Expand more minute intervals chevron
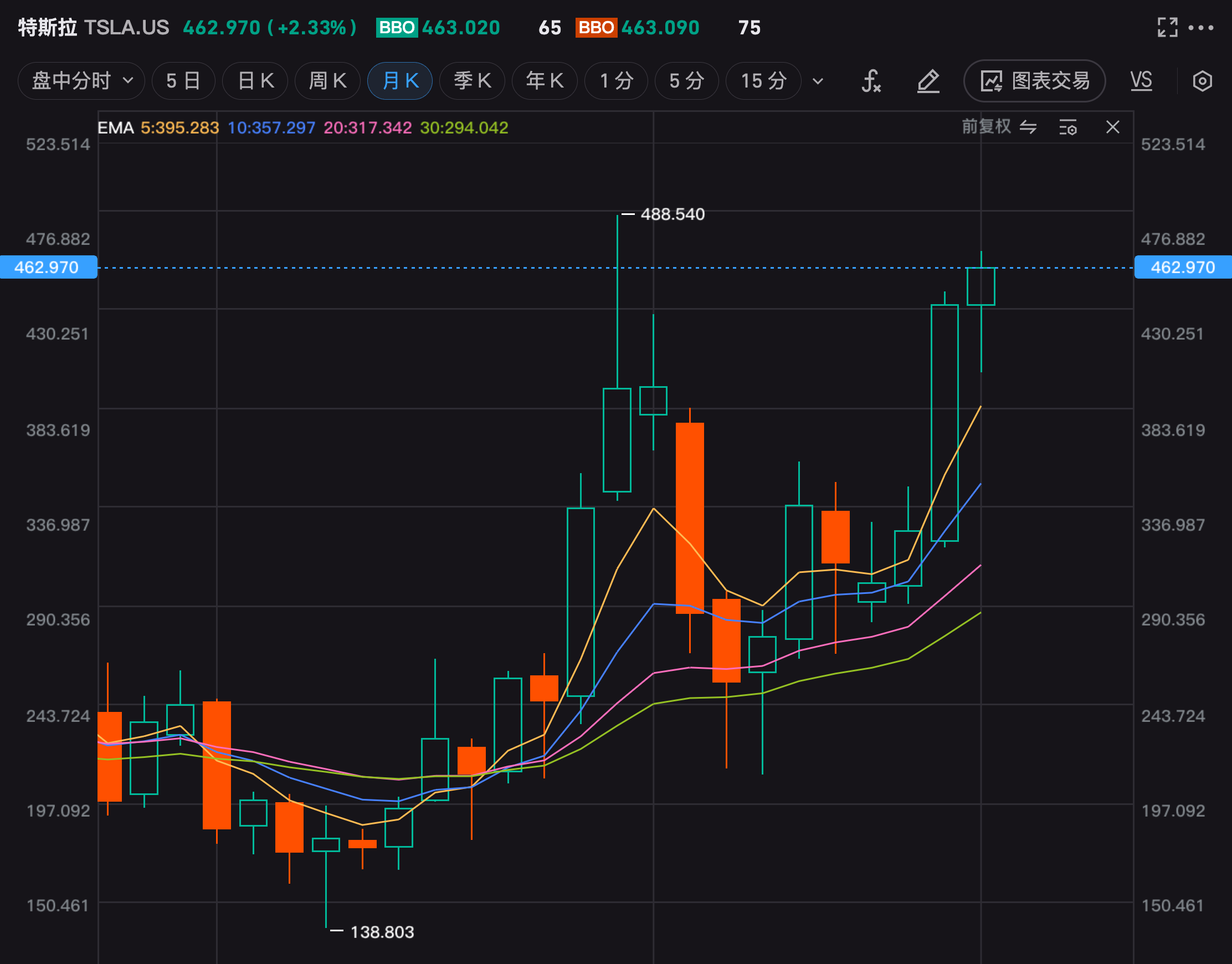This screenshot has height=964, width=1232. pyautogui.click(x=818, y=81)
